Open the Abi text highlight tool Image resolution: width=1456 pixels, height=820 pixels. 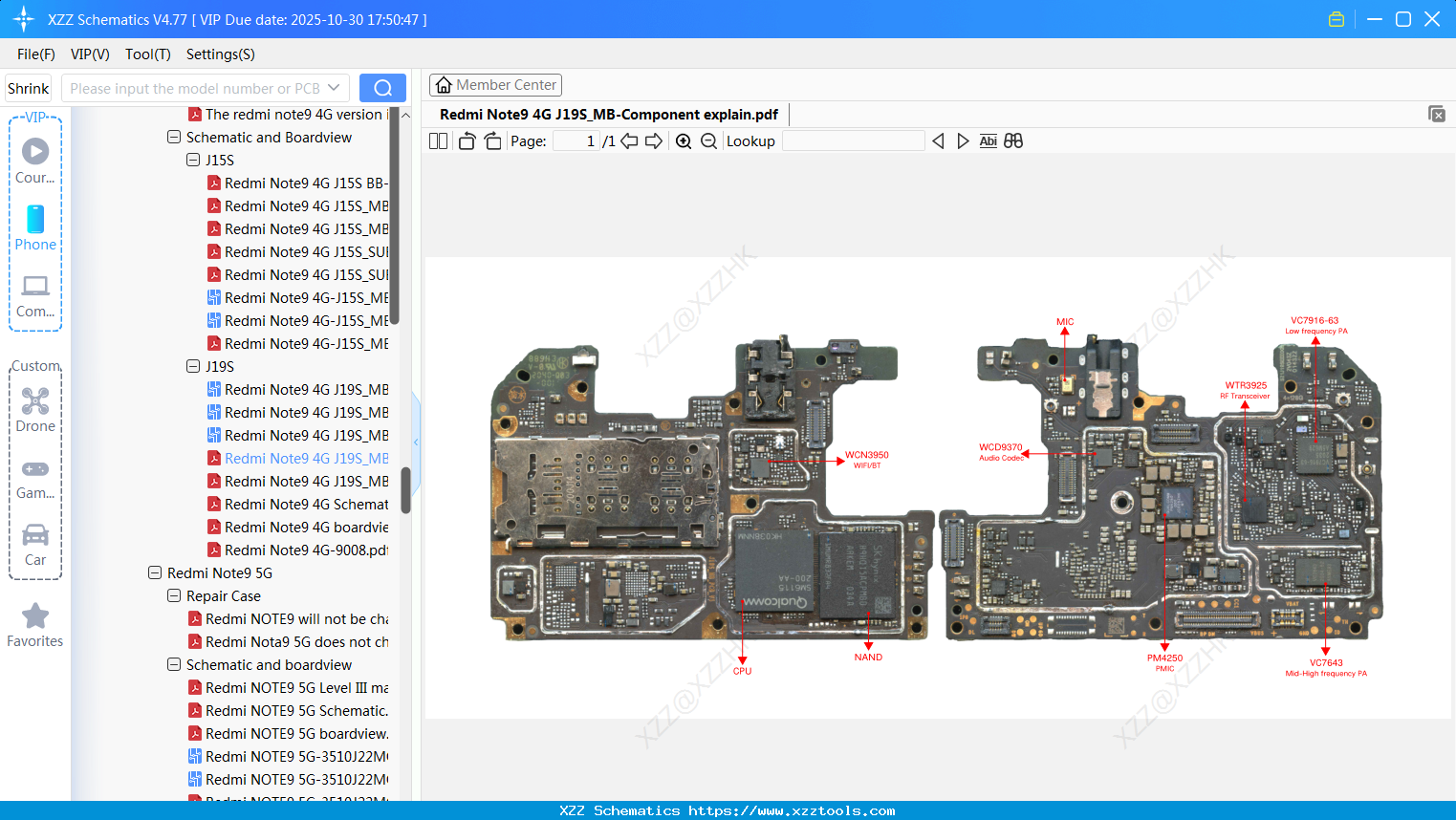(988, 140)
